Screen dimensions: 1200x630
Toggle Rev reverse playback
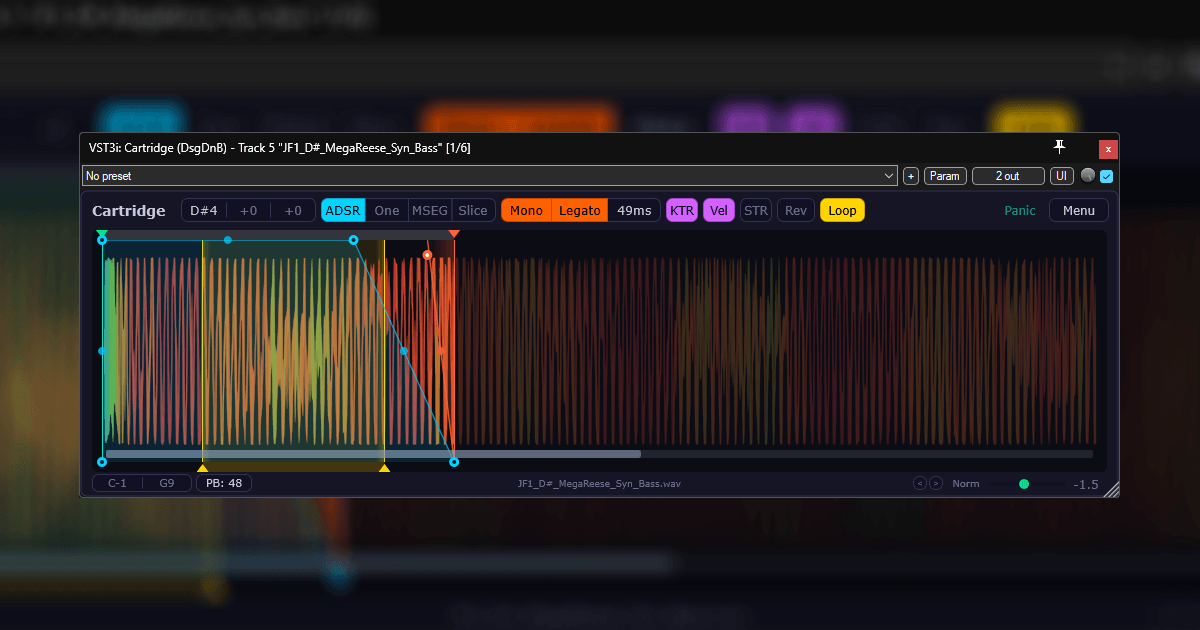coord(795,210)
